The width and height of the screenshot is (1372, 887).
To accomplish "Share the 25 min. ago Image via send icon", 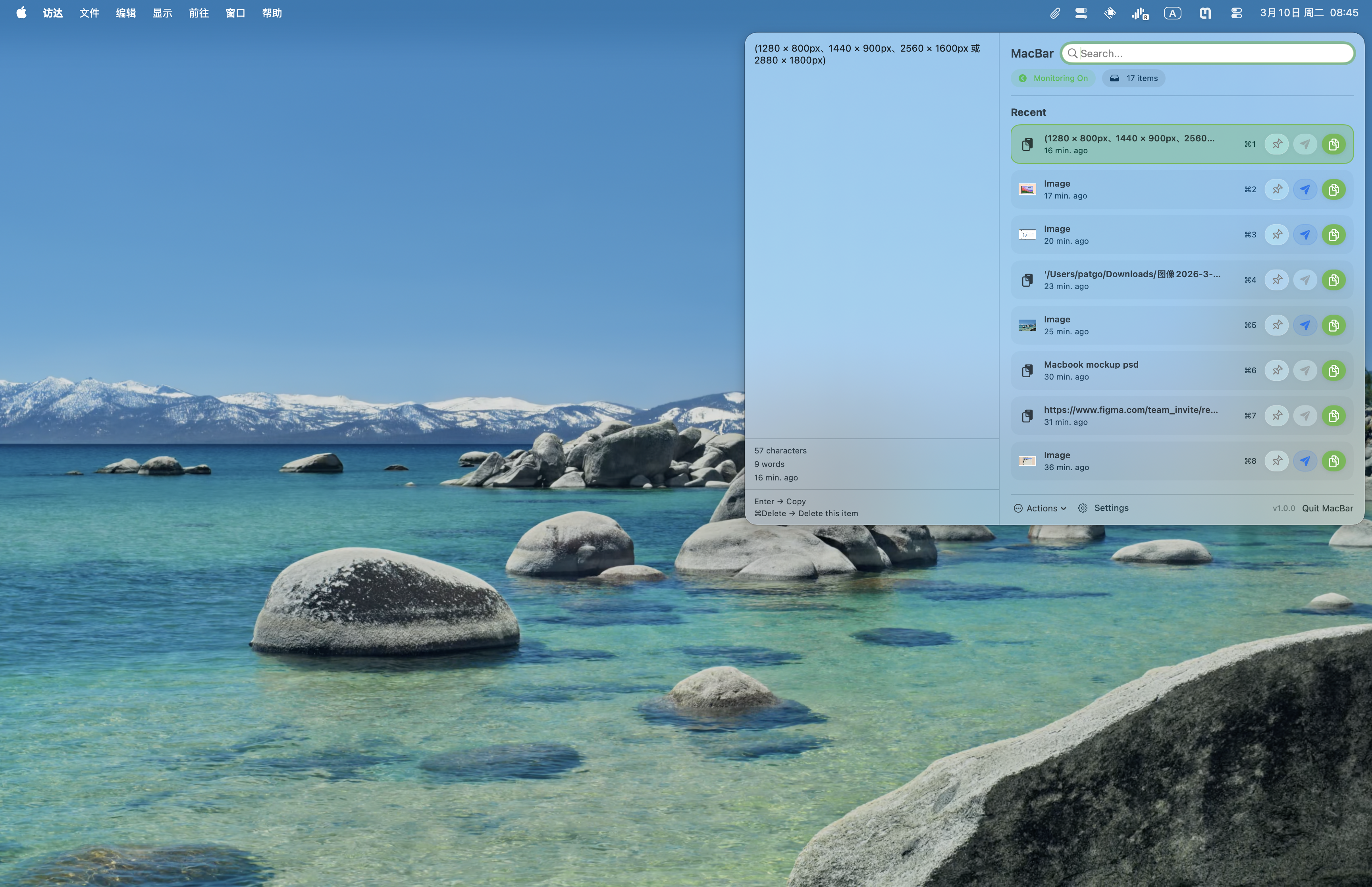I will point(1306,325).
